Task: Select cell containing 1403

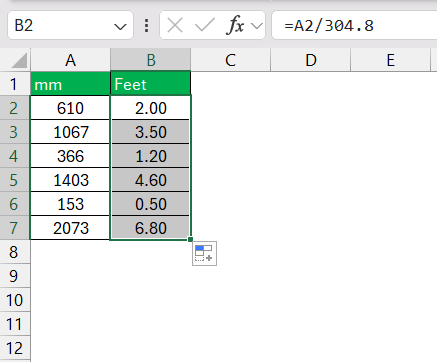Action: tap(70, 180)
